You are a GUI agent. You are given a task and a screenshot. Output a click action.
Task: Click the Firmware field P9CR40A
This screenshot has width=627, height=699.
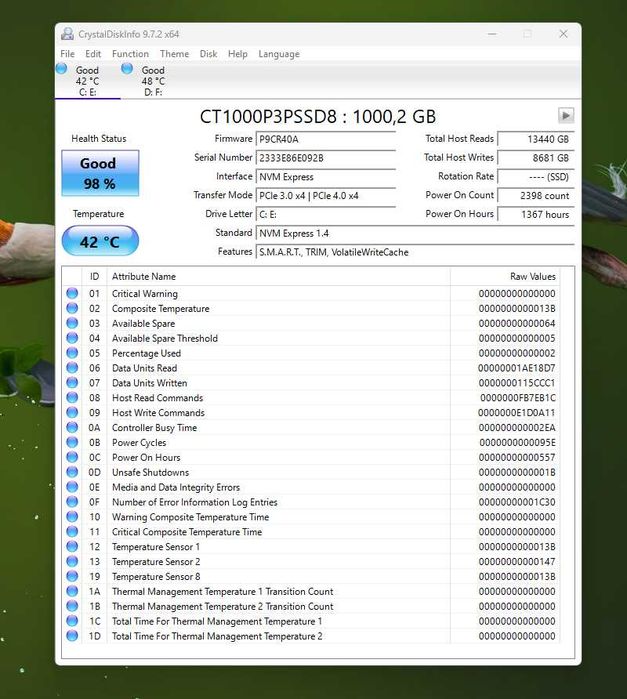[326, 139]
